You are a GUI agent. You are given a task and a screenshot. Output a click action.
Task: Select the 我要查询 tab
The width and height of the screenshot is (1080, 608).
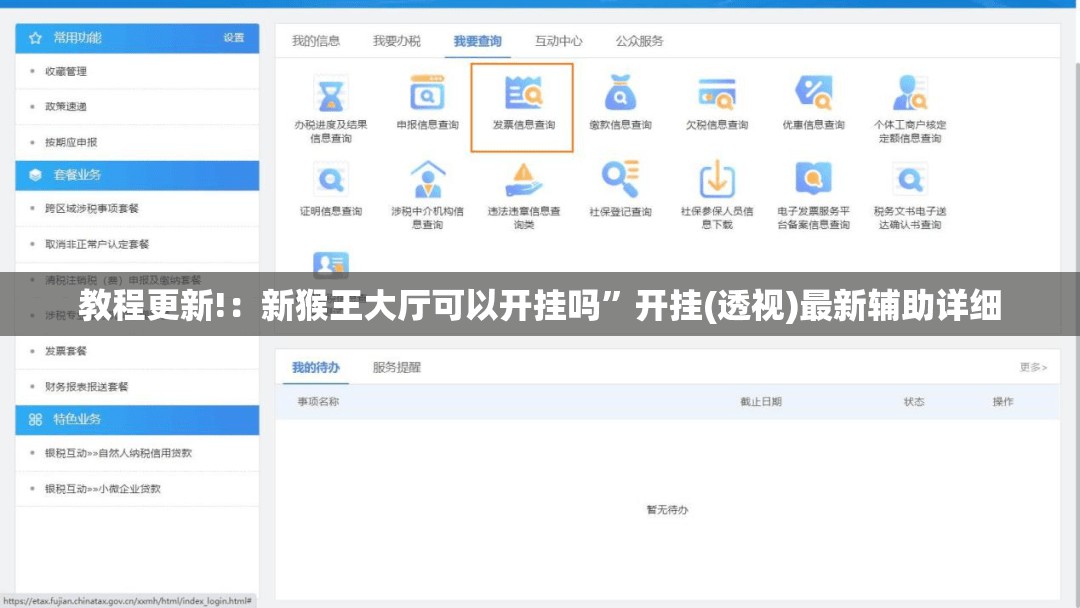[x=477, y=41]
